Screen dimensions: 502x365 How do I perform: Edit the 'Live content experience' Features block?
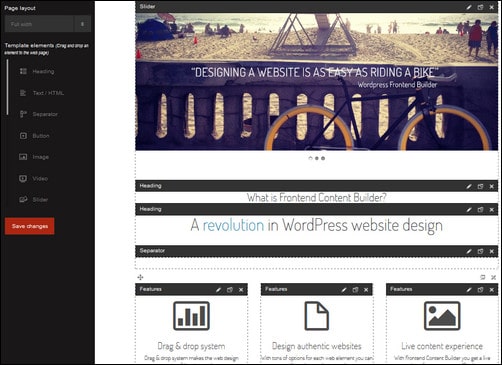click(x=469, y=290)
